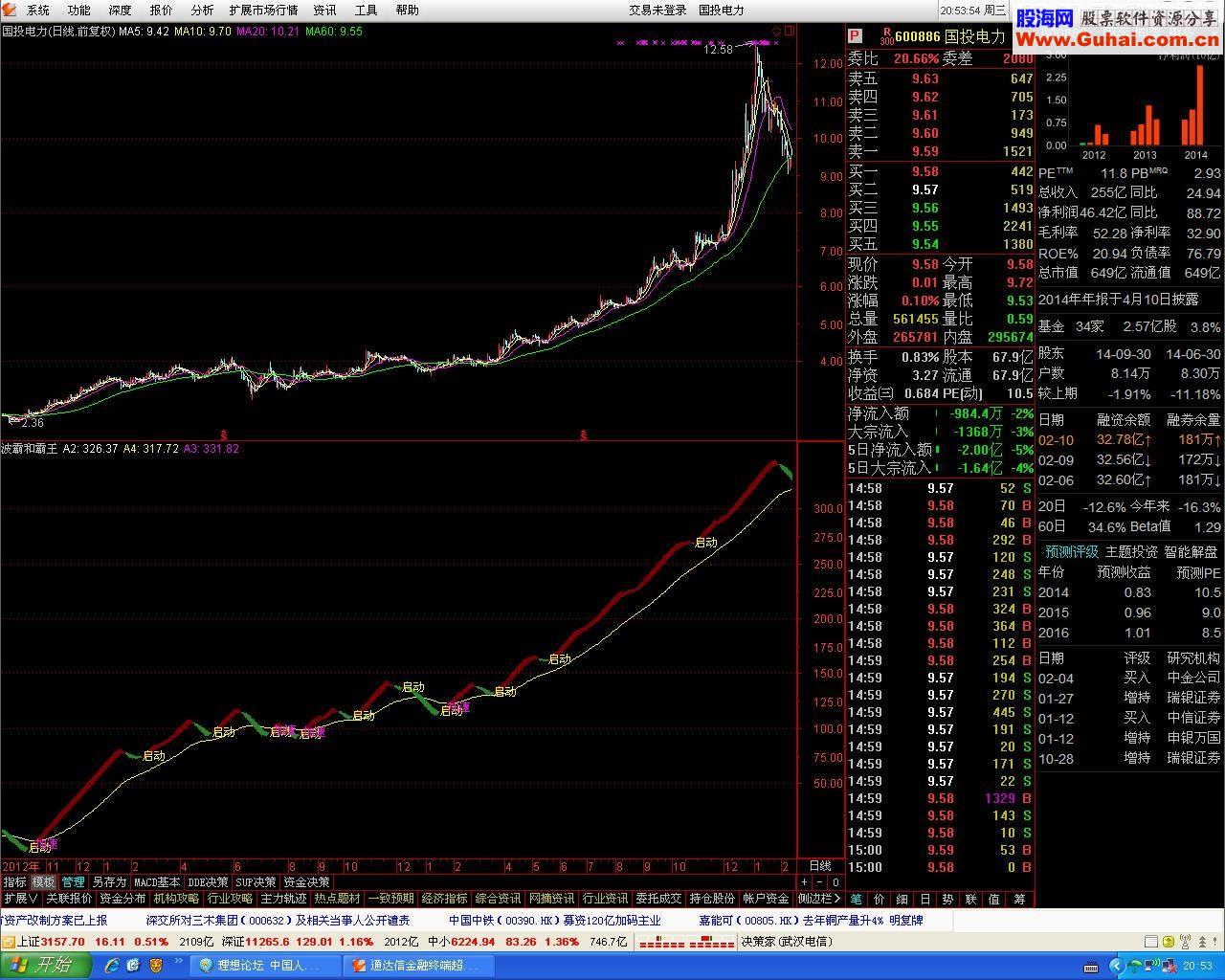Click the diamond icon atop the chart

coord(776,31)
